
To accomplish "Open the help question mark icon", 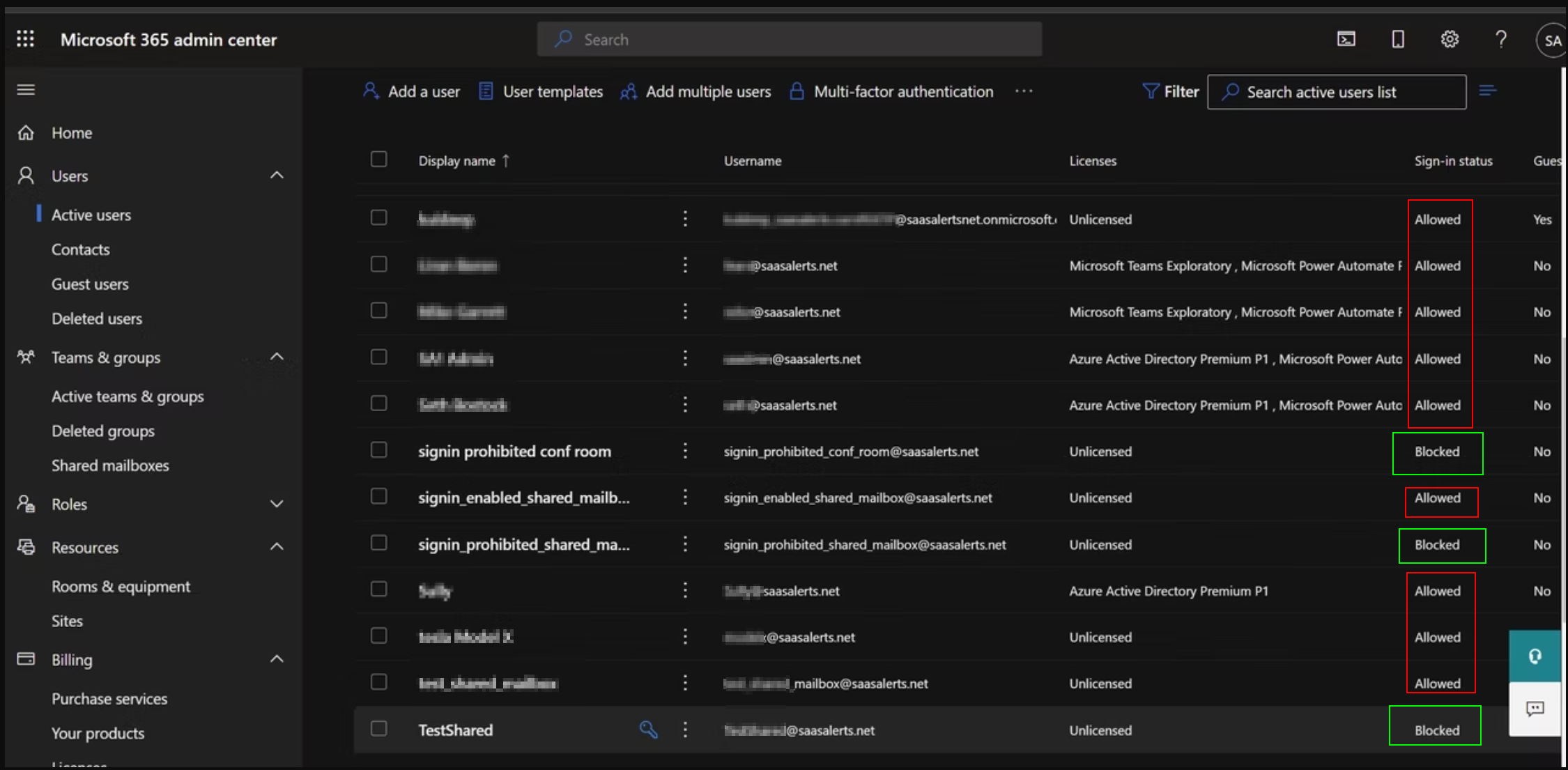I will pos(1501,39).
